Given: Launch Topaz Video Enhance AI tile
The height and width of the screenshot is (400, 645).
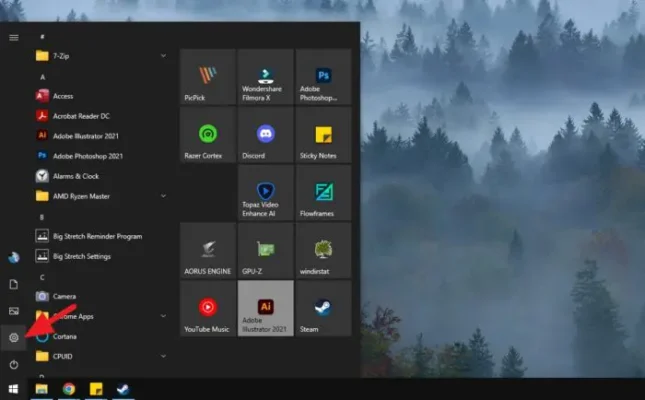Looking at the screenshot, I should tap(266, 193).
